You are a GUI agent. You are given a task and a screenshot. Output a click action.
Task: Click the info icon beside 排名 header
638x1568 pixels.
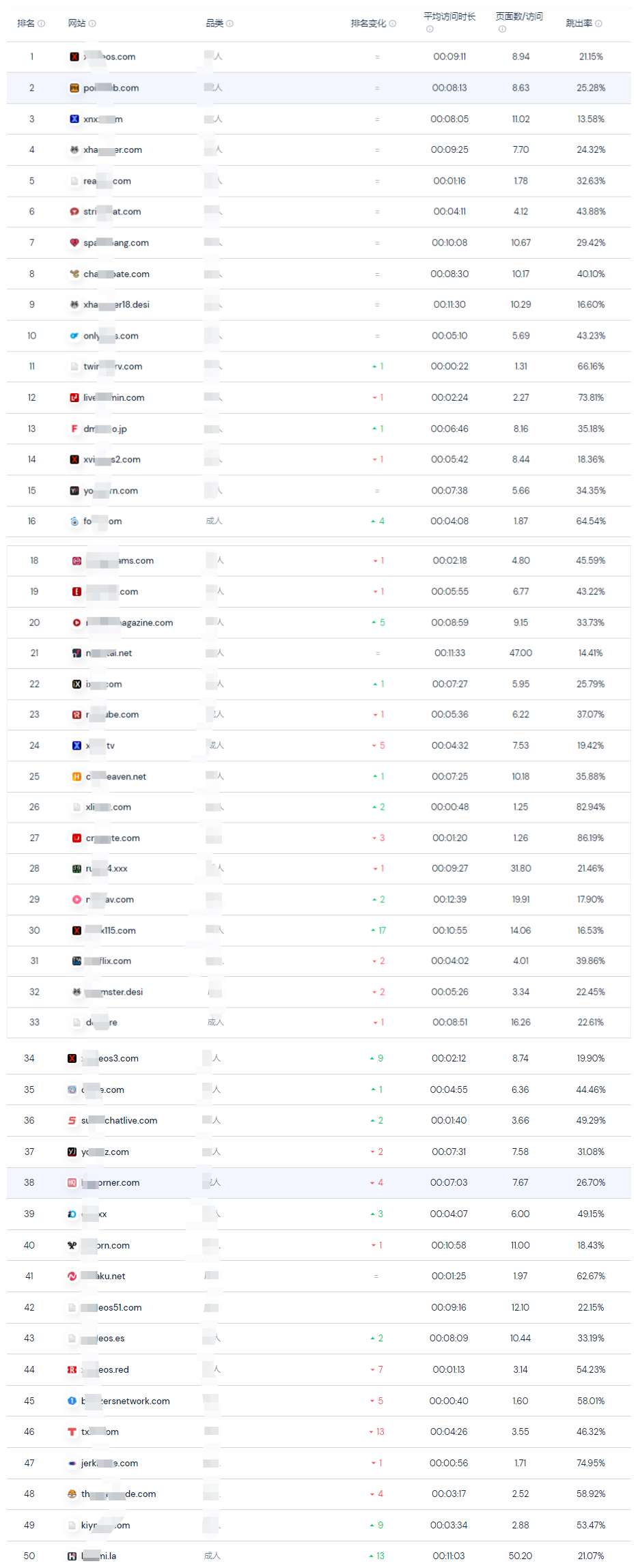point(42,23)
